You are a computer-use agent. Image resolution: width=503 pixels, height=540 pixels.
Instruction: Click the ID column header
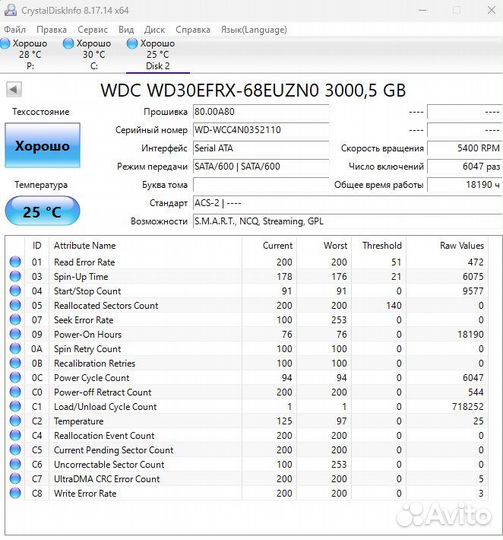click(36, 246)
